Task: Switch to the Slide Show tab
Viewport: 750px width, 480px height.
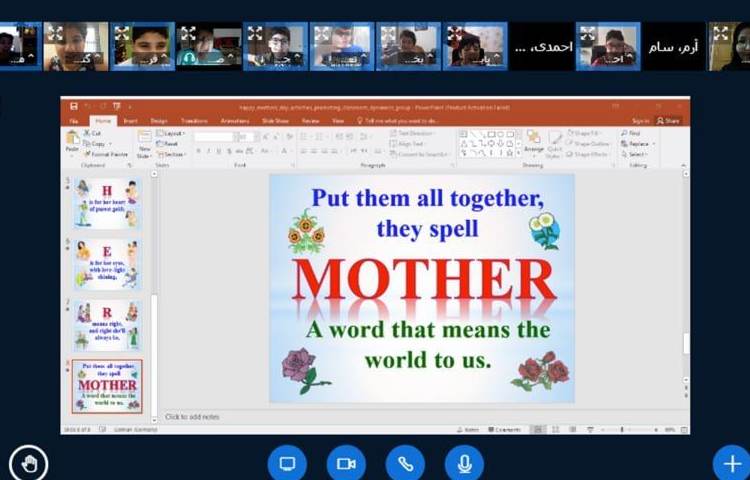Action: [275, 120]
